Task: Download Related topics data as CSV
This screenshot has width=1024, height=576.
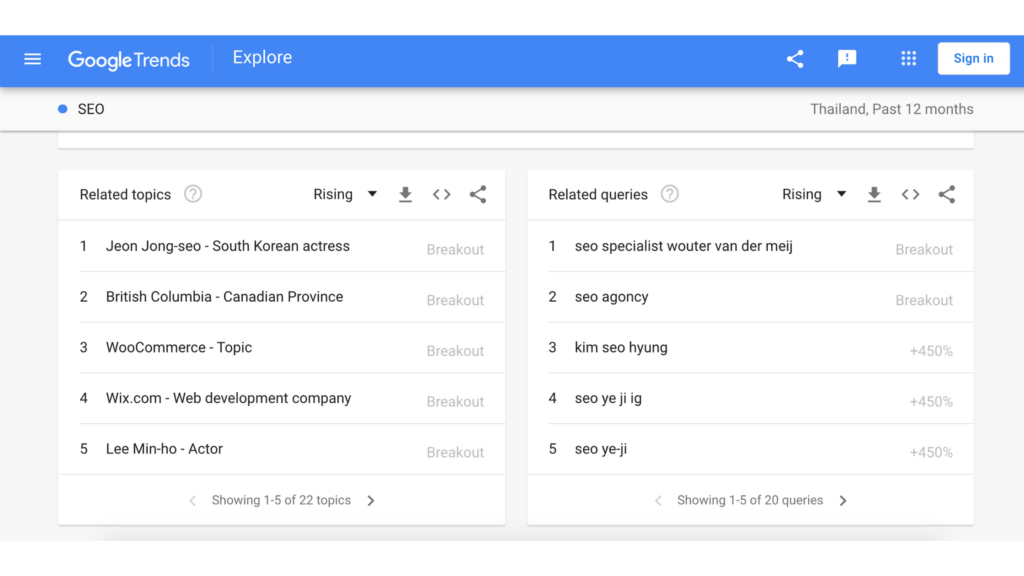Action: [406, 195]
